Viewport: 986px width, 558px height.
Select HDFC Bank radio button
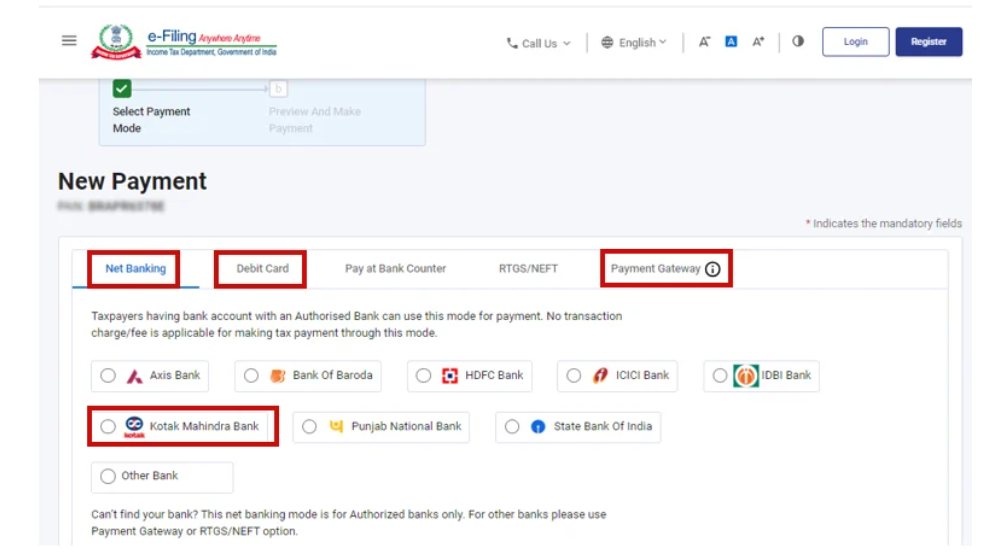click(x=423, y=376)
